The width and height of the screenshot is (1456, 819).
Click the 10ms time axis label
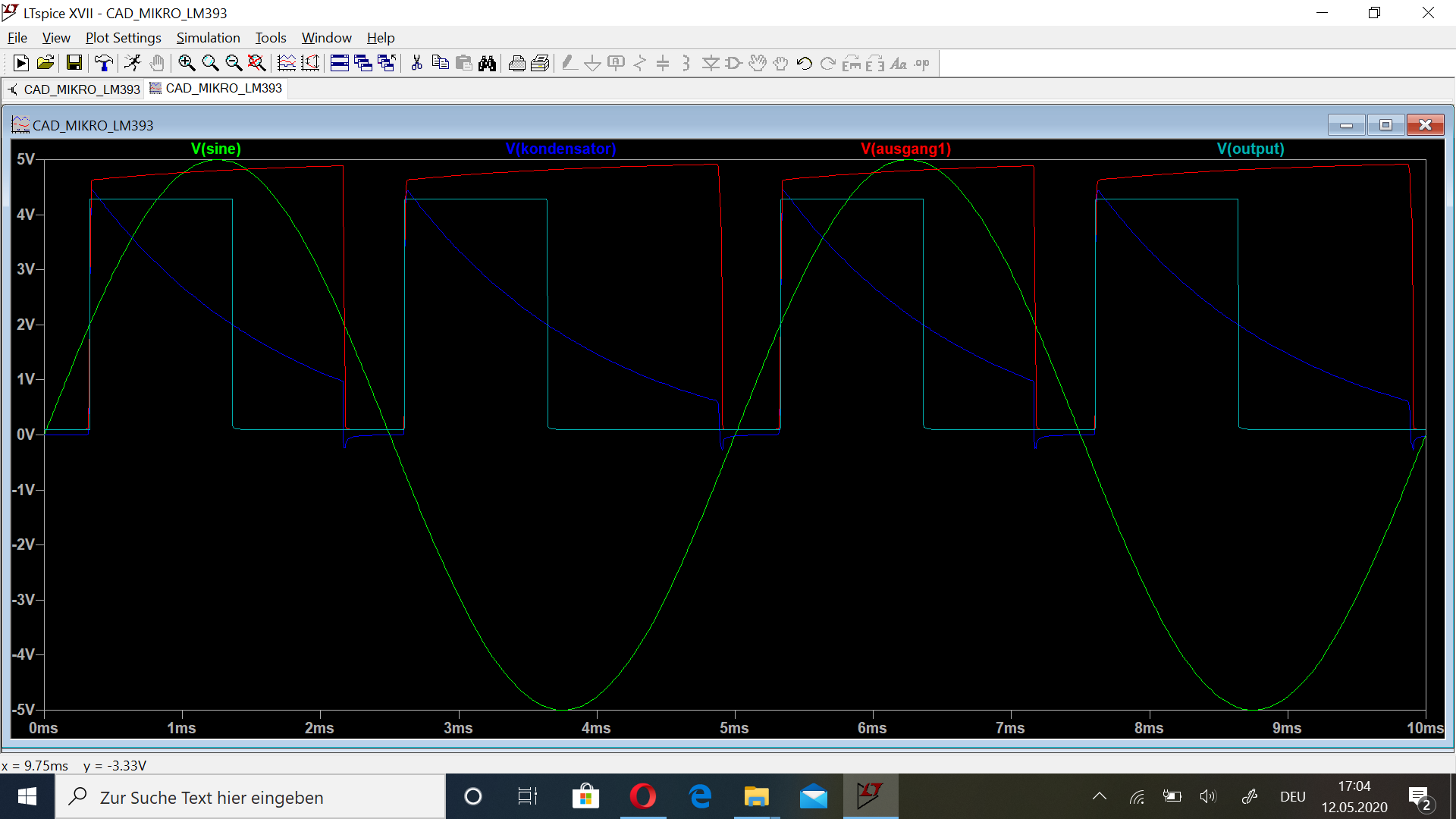pyautogui.click(x=1425, y=728)
